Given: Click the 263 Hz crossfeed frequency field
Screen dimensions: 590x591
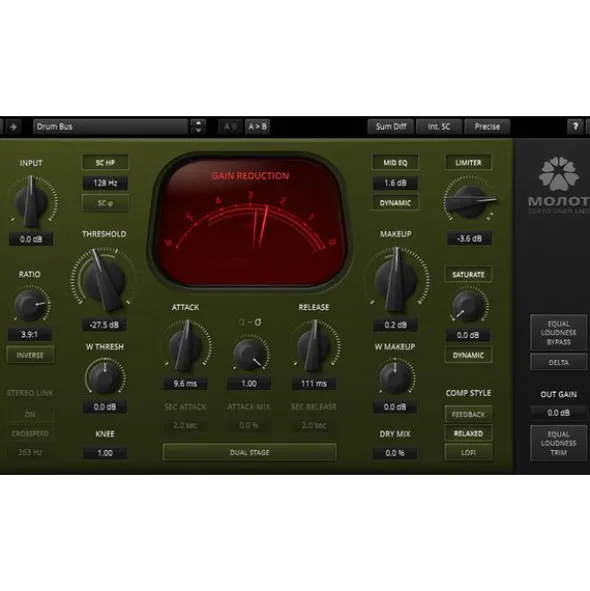Looking at the screenshot, I should point(30,452).
